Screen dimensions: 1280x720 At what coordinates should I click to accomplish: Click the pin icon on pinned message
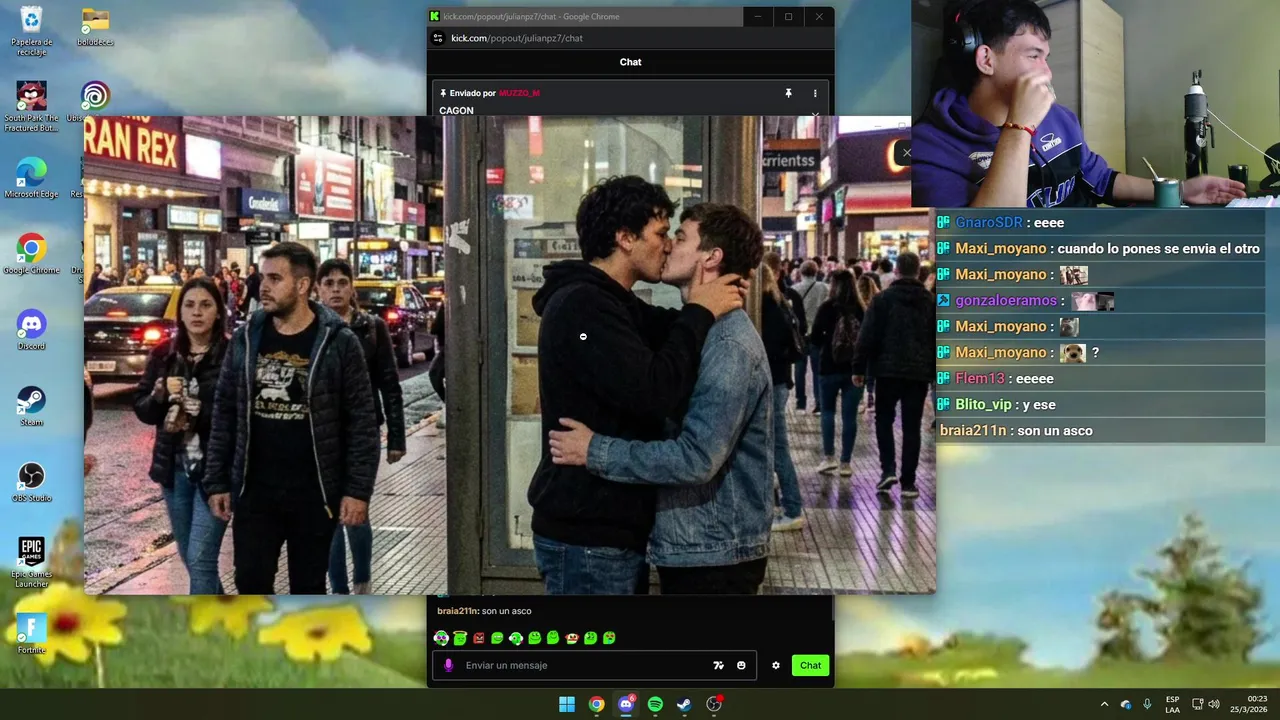click(x=788, y=93)
